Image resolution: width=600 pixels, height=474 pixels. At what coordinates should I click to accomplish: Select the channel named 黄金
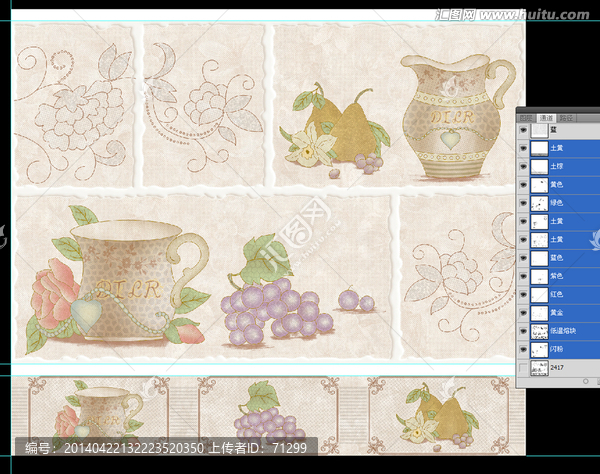[x=557, y=313]
